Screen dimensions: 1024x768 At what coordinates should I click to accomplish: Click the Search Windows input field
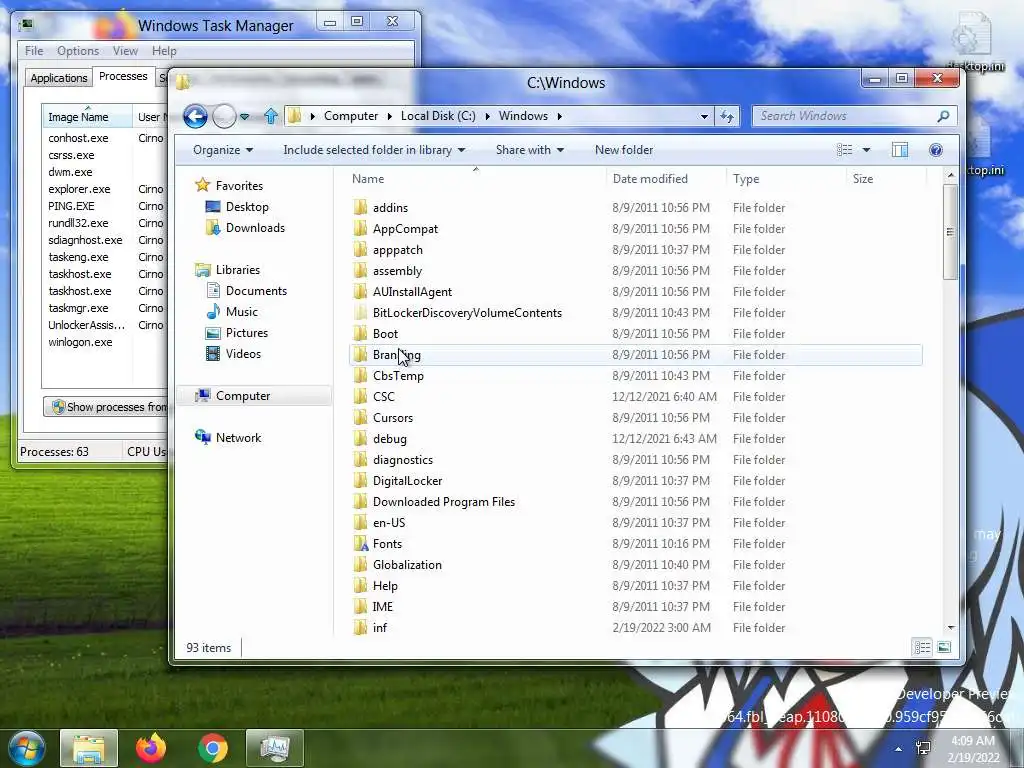846,116
